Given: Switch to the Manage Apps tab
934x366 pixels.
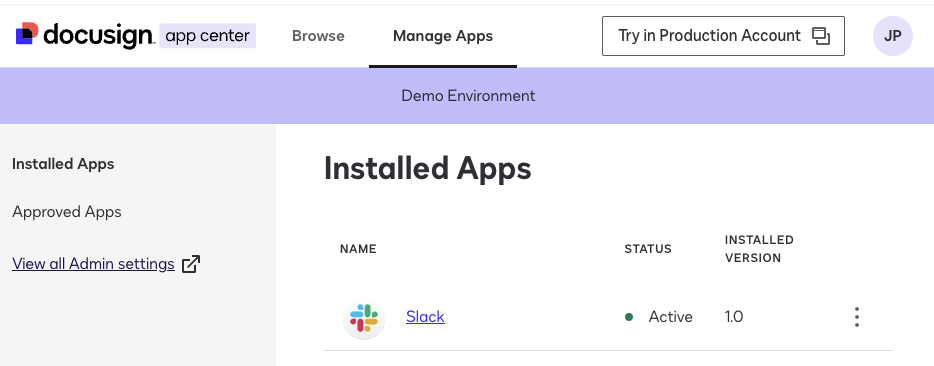Looking at the screenshot, I should [x=443, y=36].
